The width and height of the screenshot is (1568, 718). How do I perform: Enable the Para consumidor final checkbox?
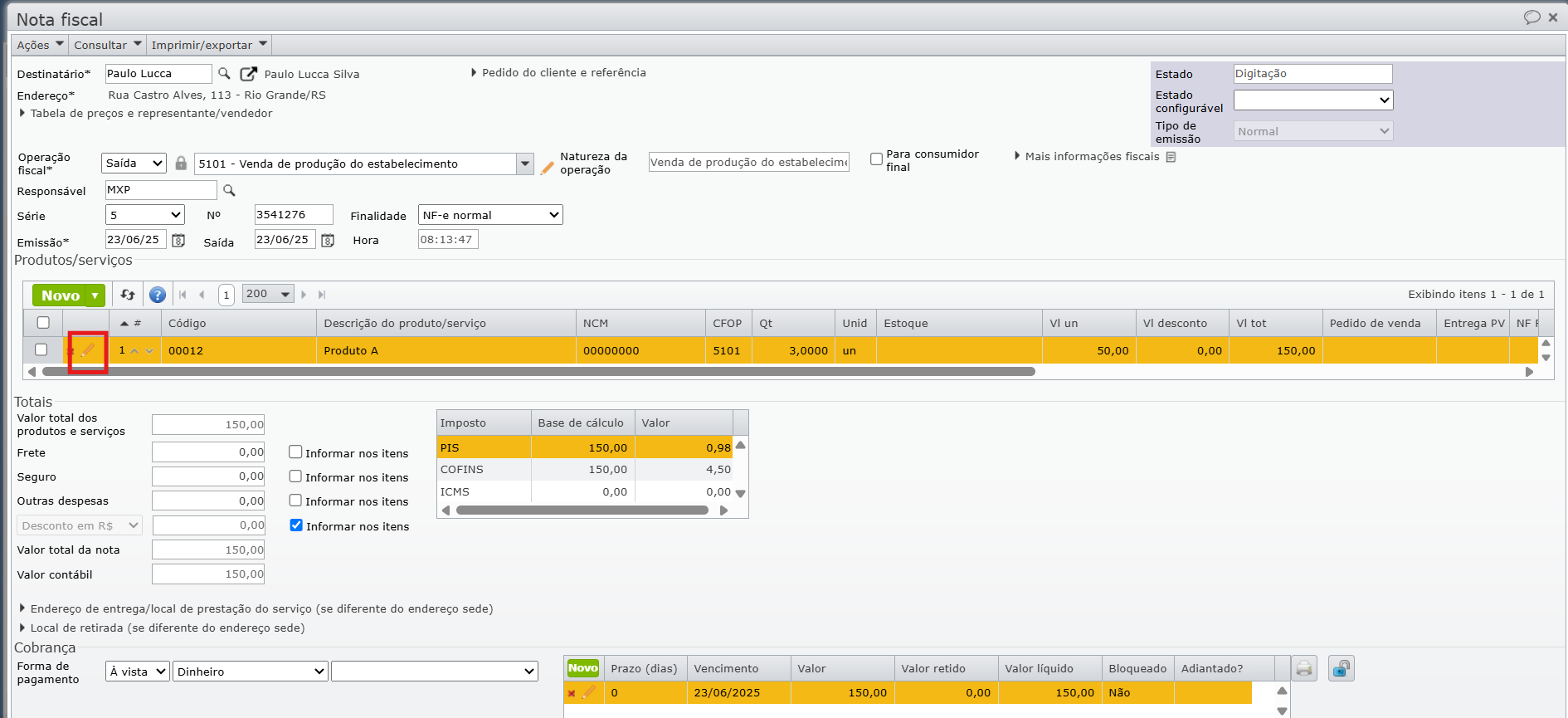click(x=876, y=159)
